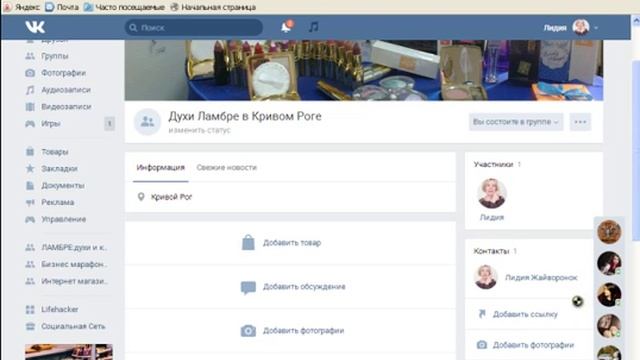640x360 pixels.
Task: Open Управление in left menu
Action: click(x=64, y=219)
